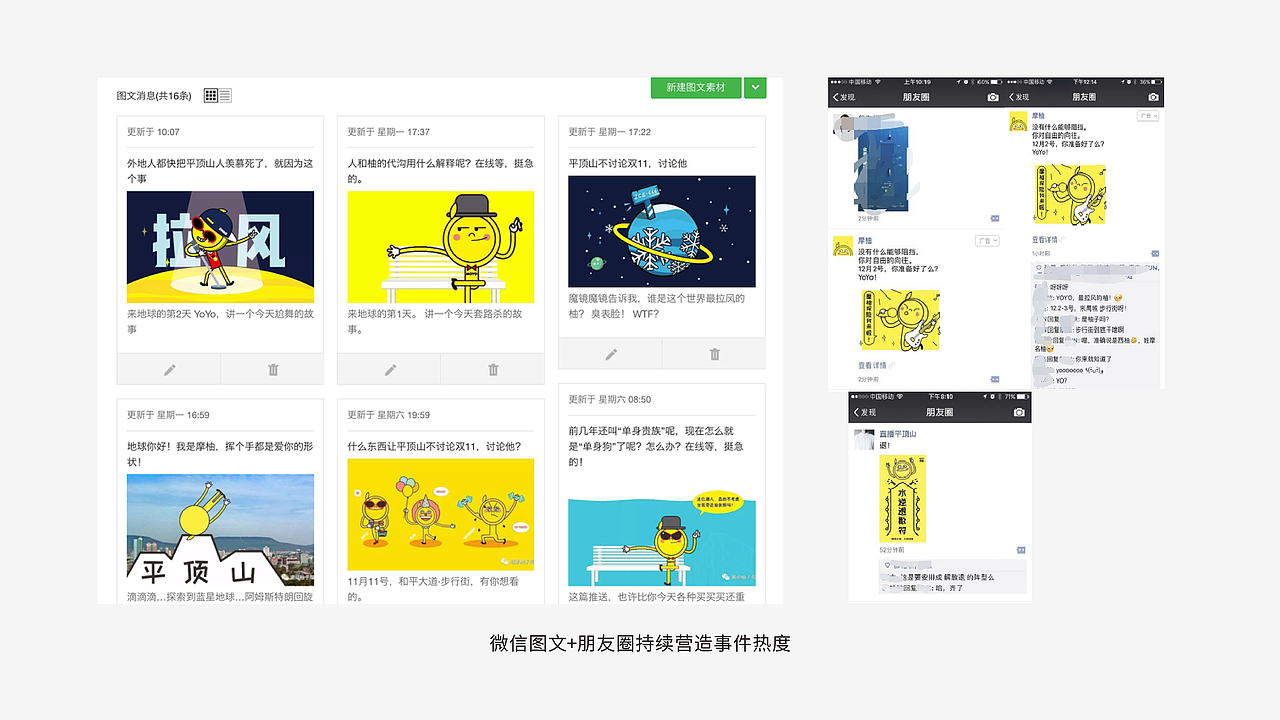Click the yellow 水逆退散符 image post
The height and width of the screenshot is (720, 1280).
(x=903, y=499)
